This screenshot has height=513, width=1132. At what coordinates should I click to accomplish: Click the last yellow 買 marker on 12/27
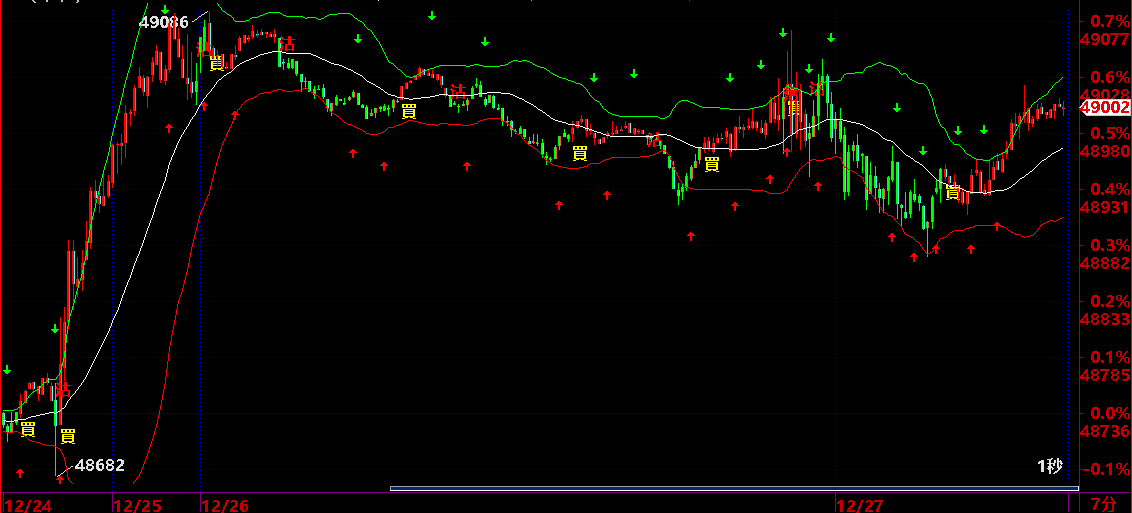953,192
